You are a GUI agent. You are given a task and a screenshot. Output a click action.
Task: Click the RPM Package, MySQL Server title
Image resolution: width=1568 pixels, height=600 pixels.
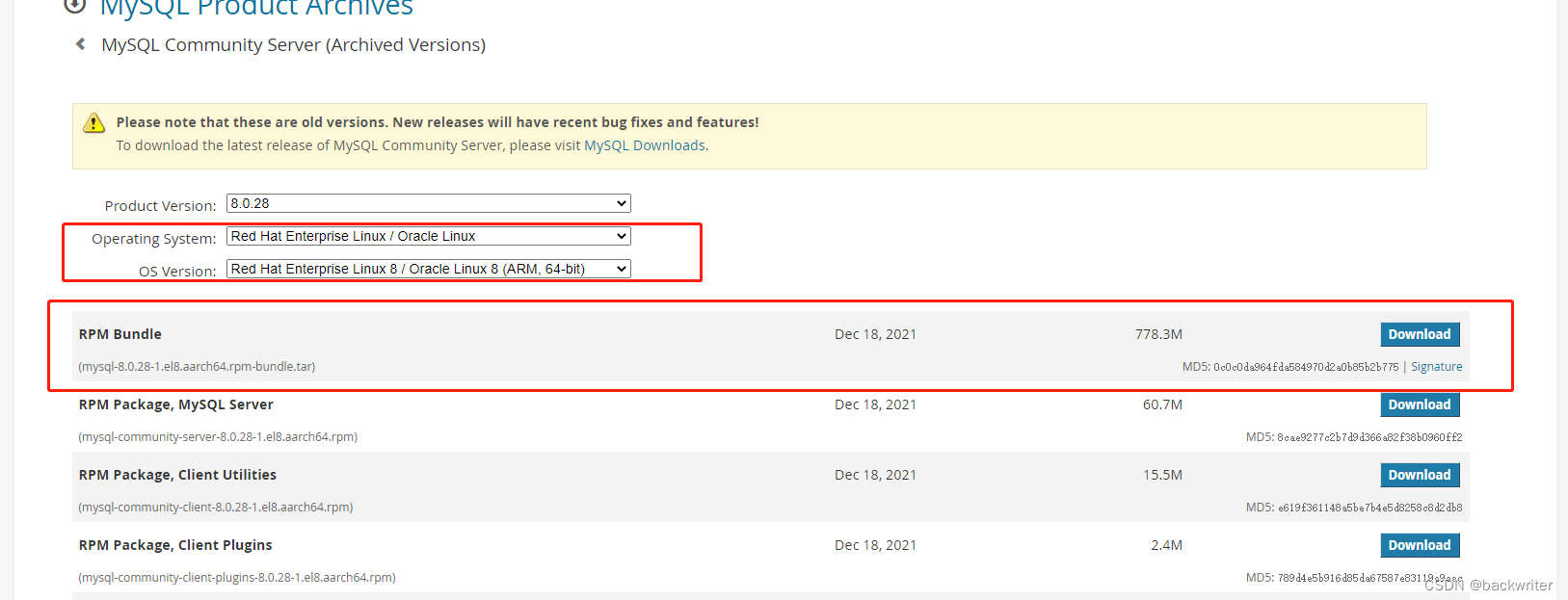tap(176, 404)
